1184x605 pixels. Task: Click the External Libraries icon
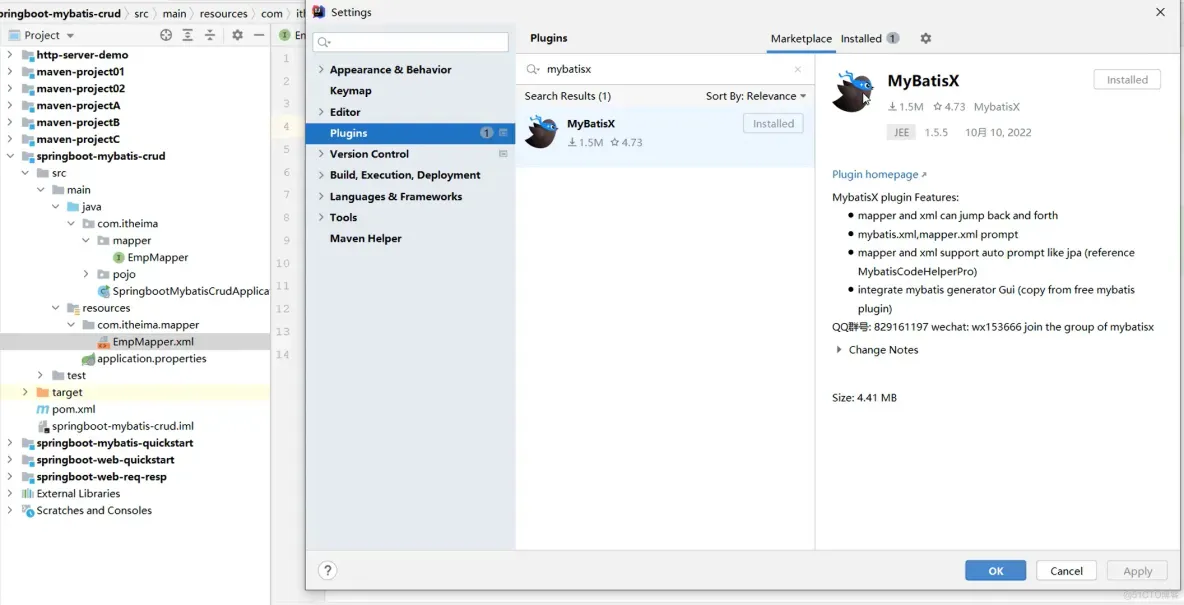pyautogui.click(x=28, y=494)
